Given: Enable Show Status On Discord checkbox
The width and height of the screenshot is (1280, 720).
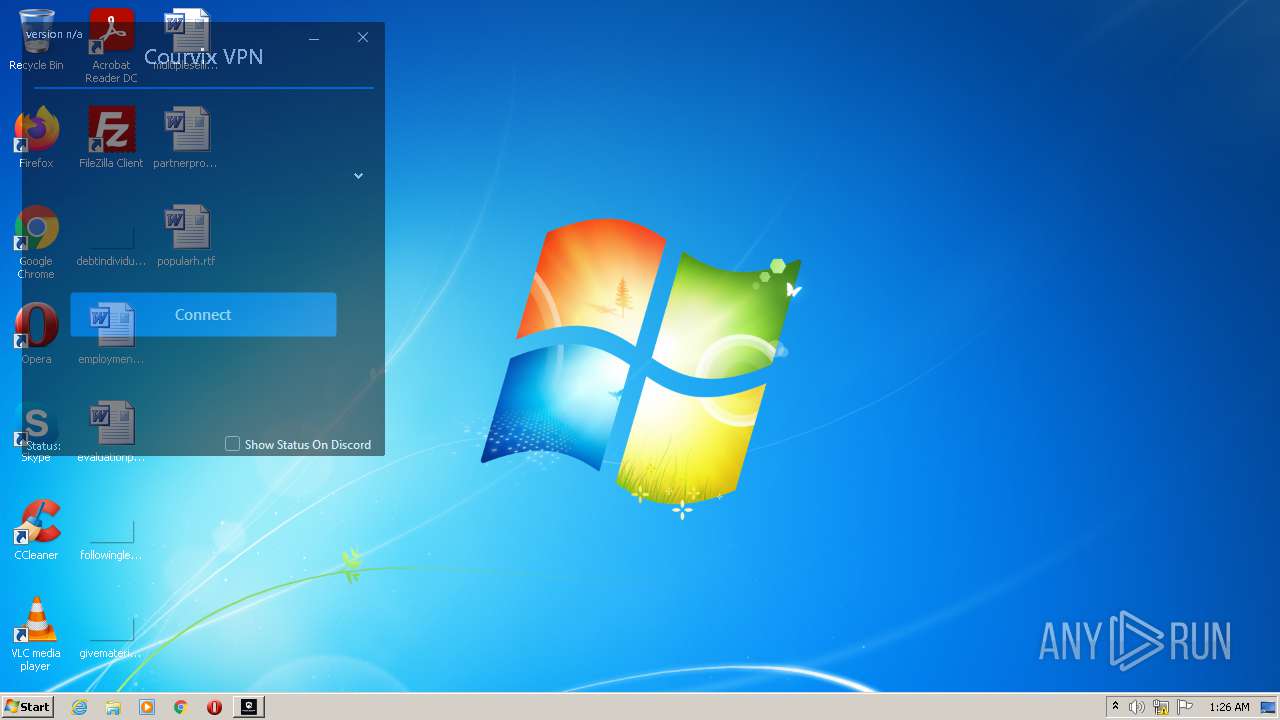Looking at the screenshot, I should (232, 444).
